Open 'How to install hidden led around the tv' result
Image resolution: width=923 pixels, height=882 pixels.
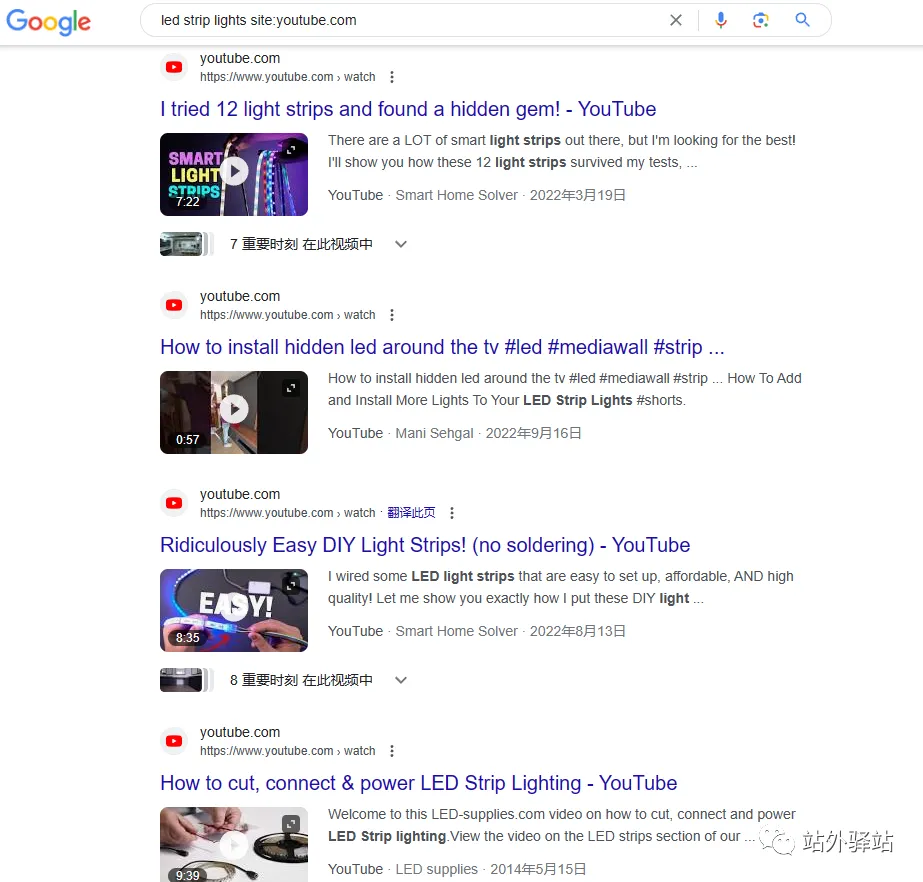[442, 347]
